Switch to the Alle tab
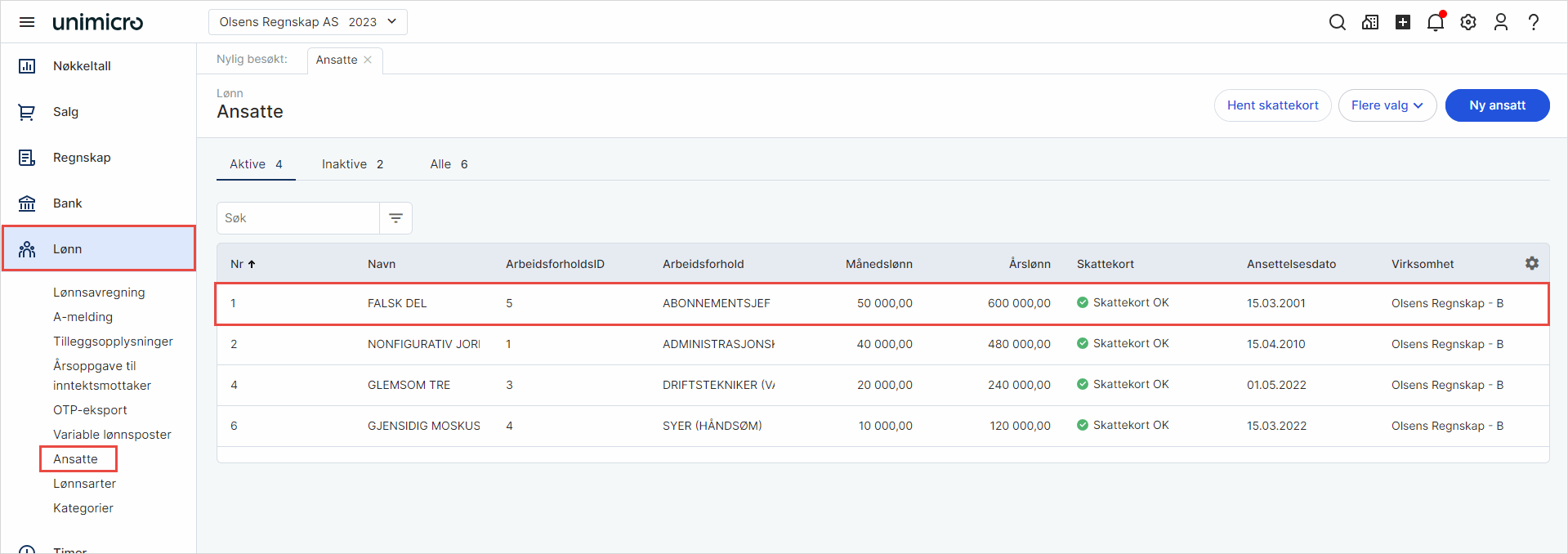1568x554 pixels. (x=449, y=164)
